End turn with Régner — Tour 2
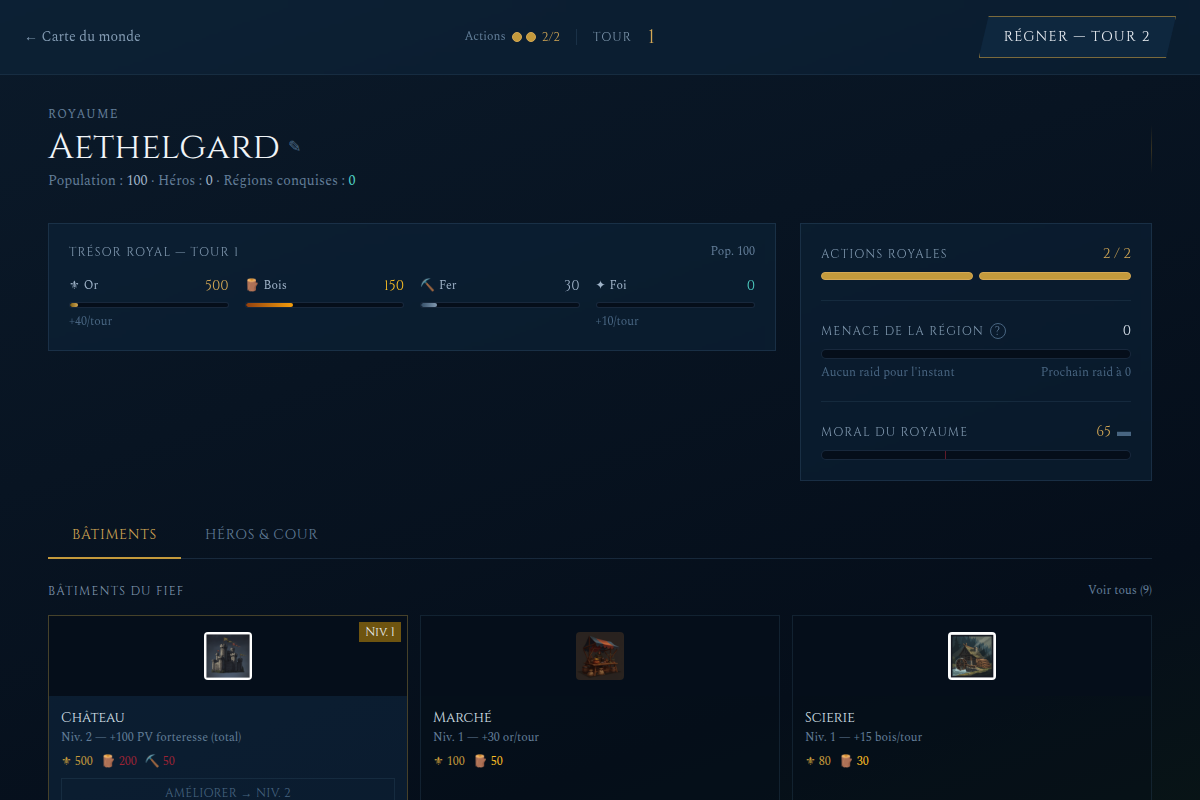Screen dimensions: 1200x800 (x=1077, y=37)
